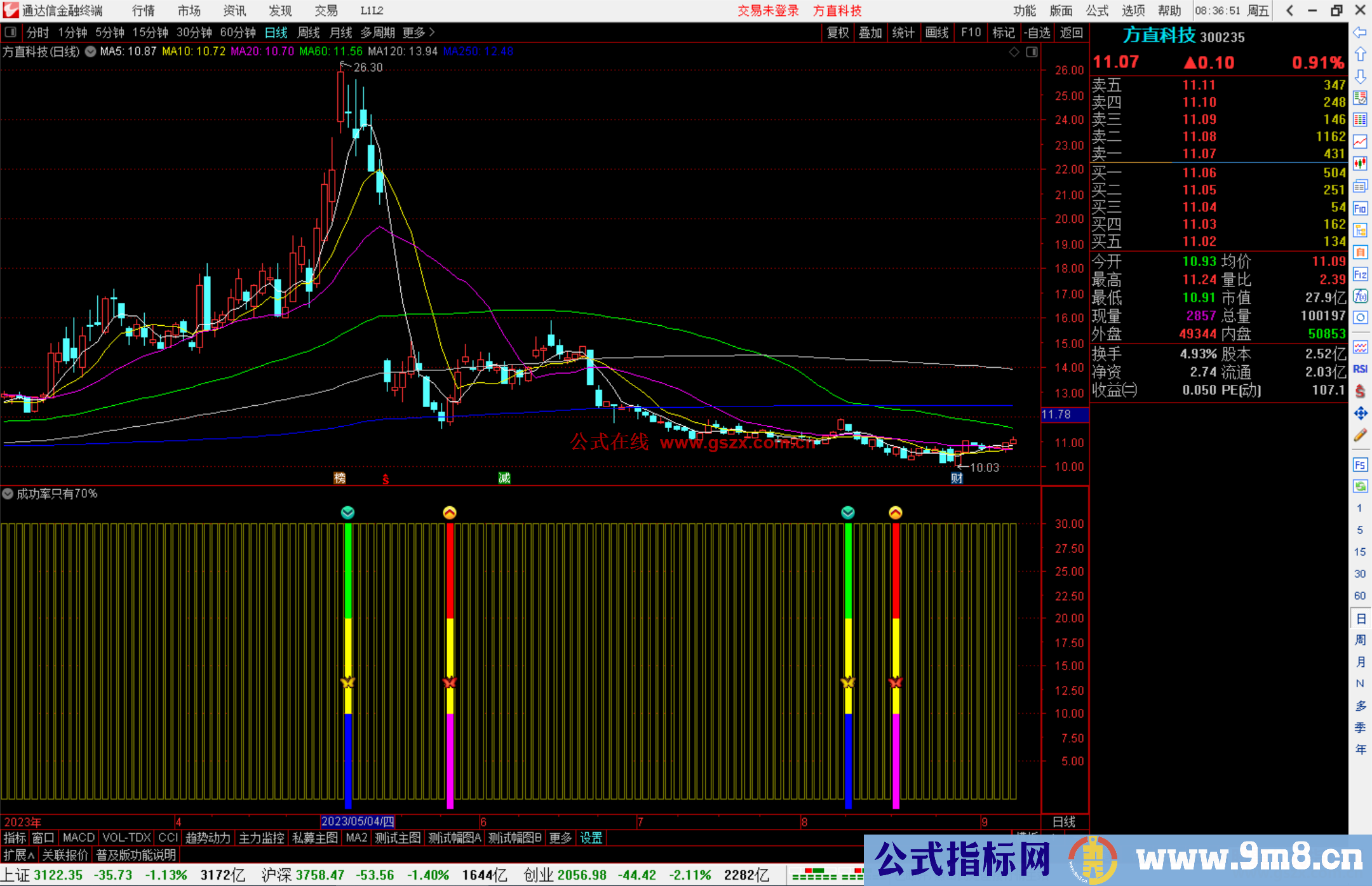Select the VOL-TDX indicator tab
Screen dimensions: 1372x886
pos(127,838)
